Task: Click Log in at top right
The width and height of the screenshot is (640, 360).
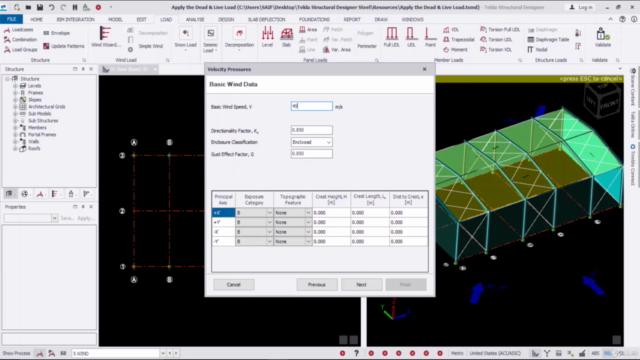Action: click(581, 7)
